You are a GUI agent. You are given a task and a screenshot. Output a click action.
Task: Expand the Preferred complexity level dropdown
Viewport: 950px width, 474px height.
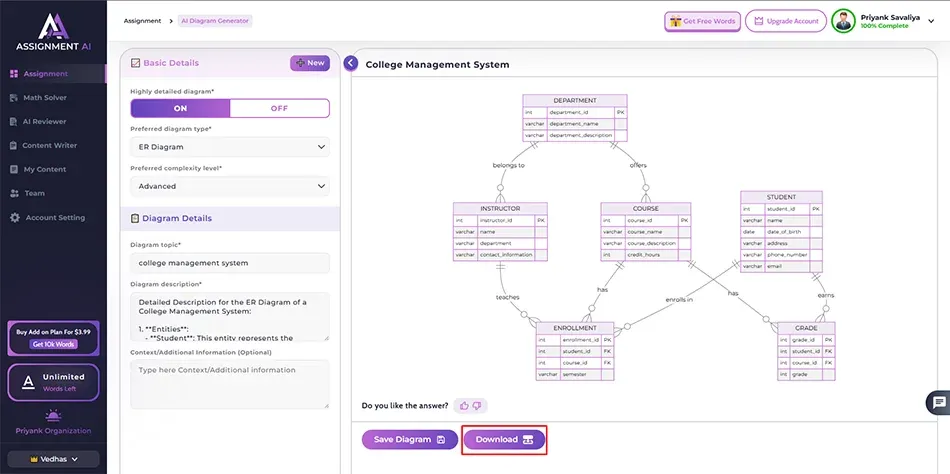coord(229,186)
